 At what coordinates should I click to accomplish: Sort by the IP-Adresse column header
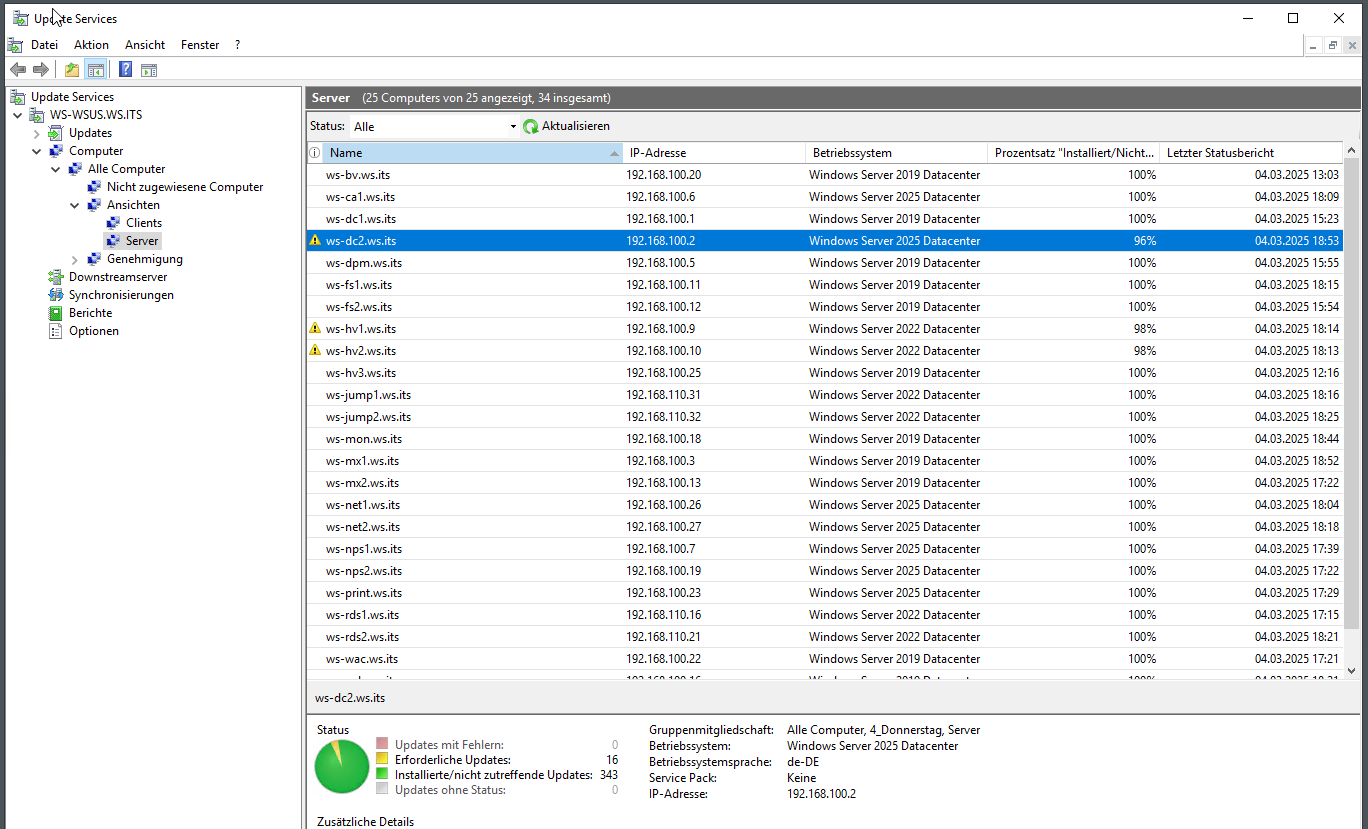point(714,153)
